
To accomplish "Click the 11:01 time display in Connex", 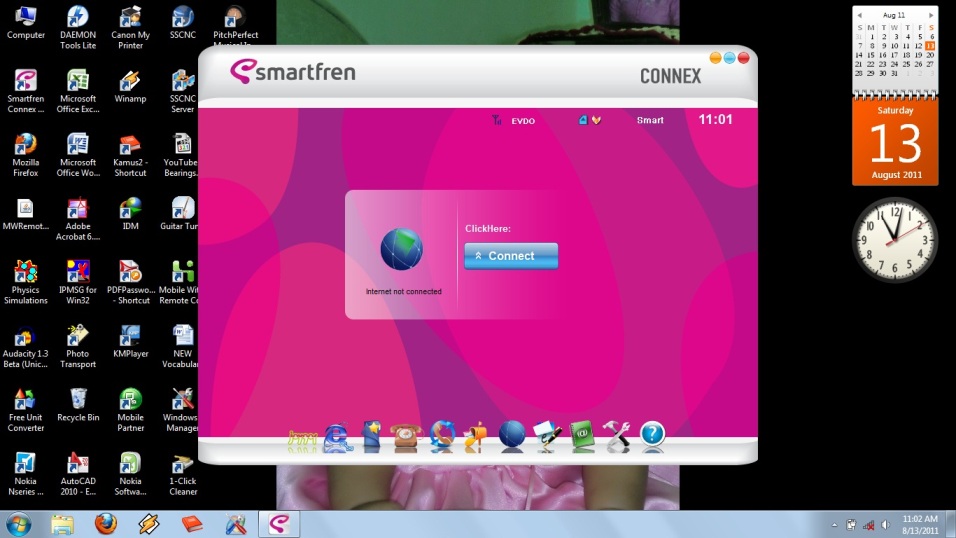I will click(715, 120).
